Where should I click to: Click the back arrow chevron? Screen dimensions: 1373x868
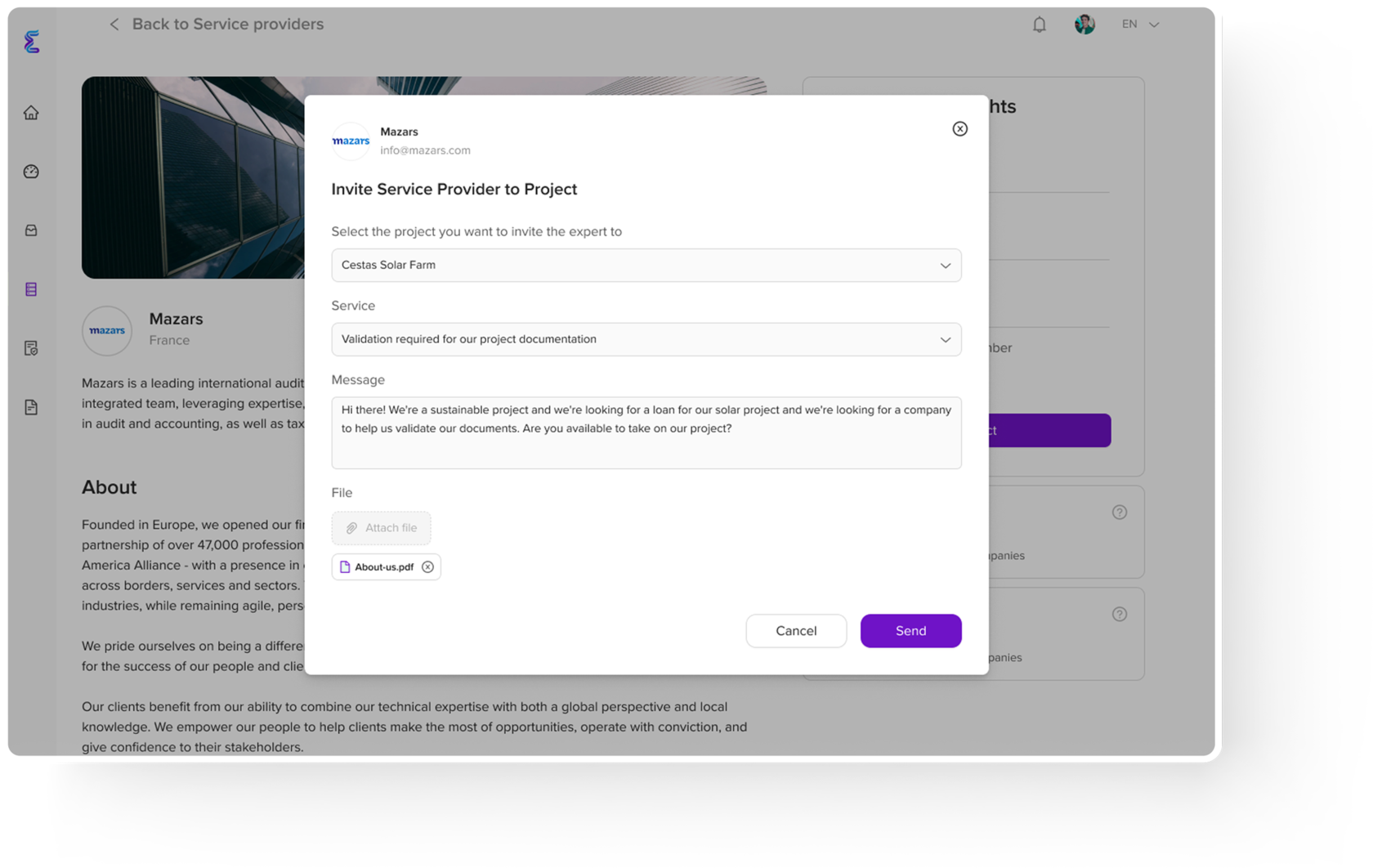tap(114, 25)
